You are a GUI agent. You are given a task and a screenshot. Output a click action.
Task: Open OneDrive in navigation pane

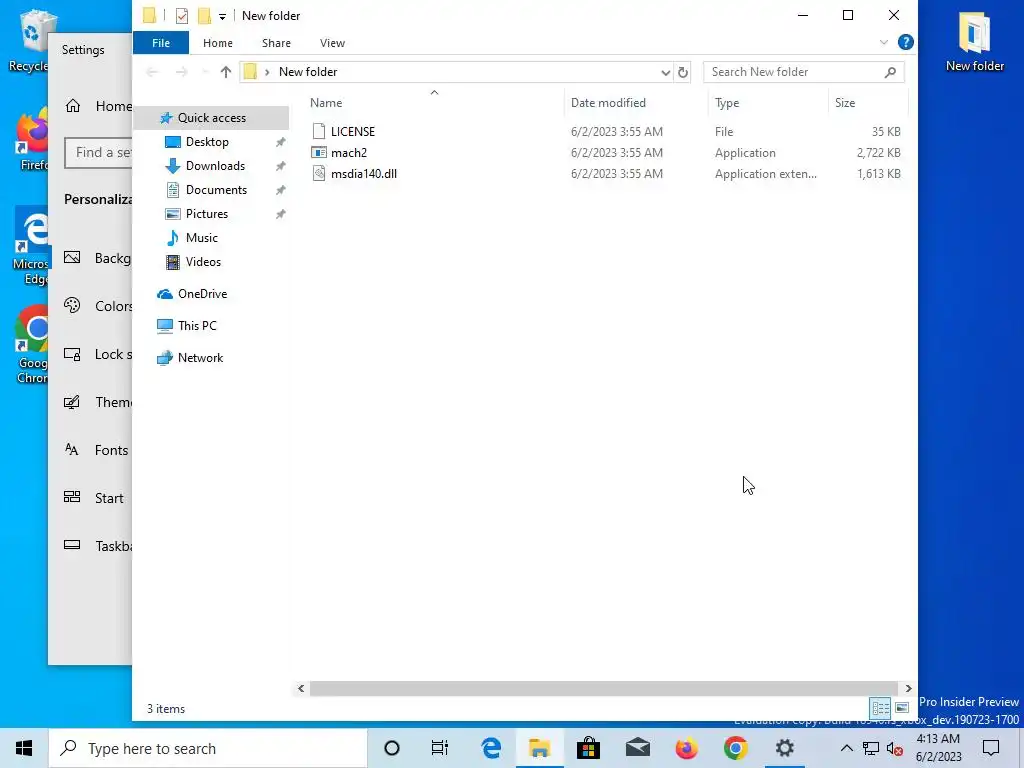(202, 294)
